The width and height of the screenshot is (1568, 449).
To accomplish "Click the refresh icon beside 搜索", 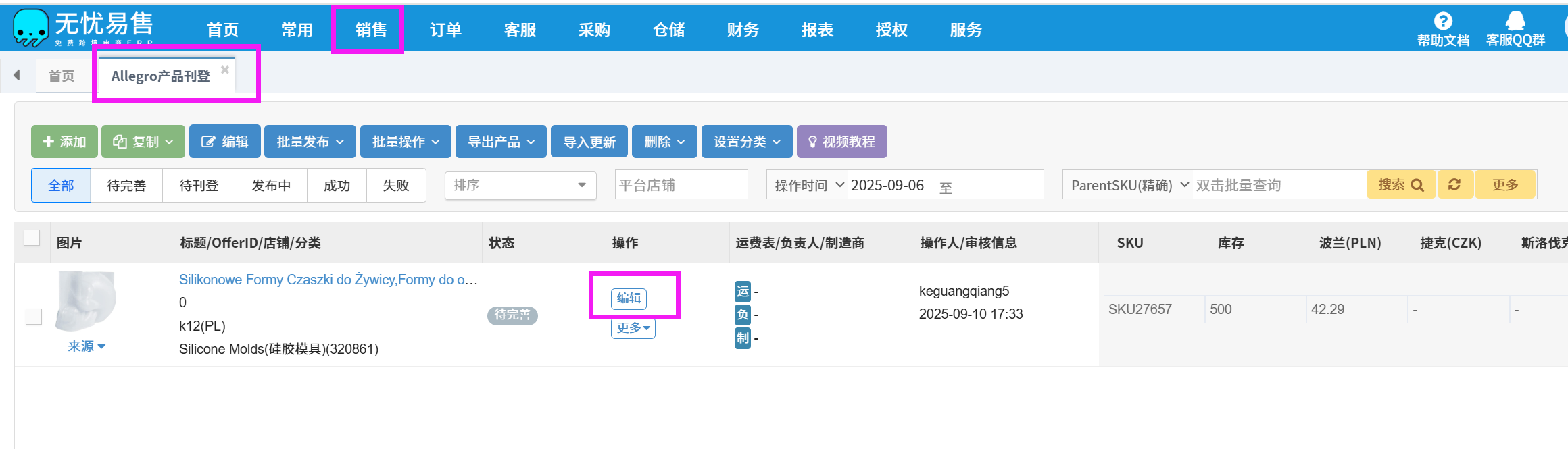I will (1454, 184).
